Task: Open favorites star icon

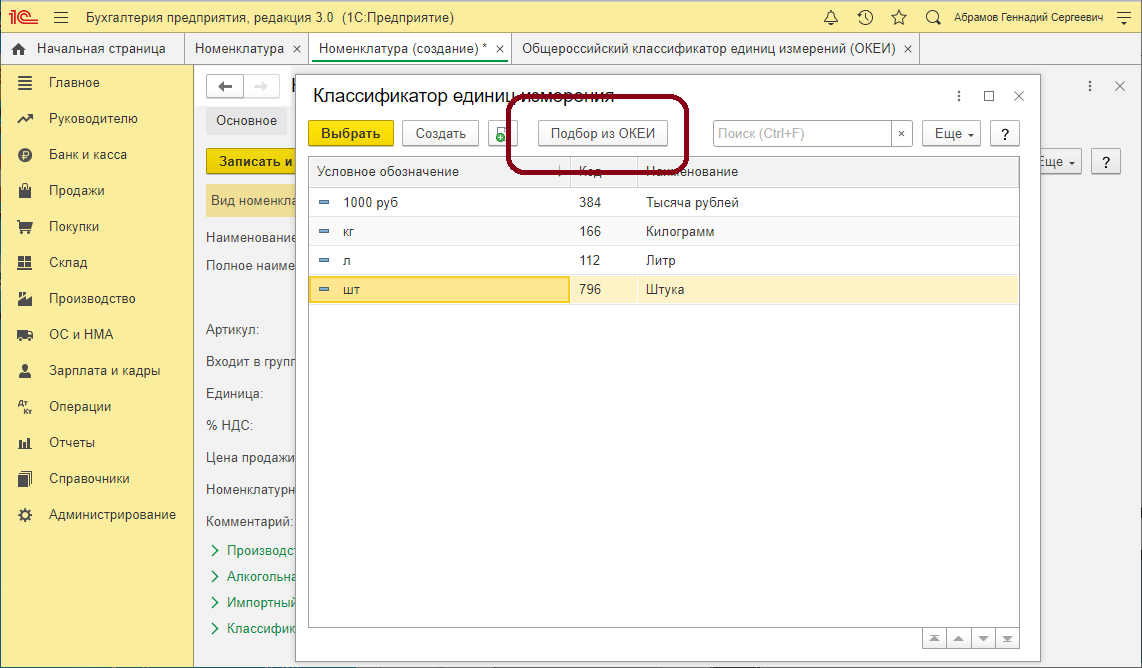Action: [898, 18]
